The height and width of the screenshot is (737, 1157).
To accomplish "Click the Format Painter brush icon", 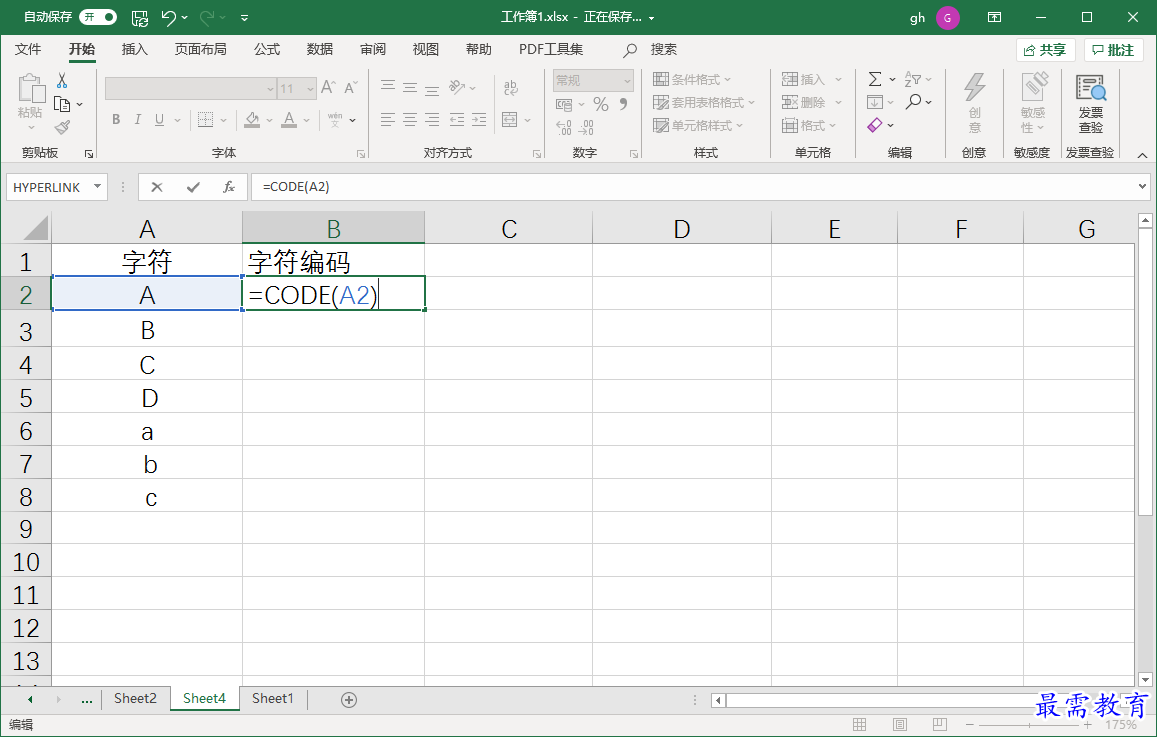I will [x=63, y=128].
